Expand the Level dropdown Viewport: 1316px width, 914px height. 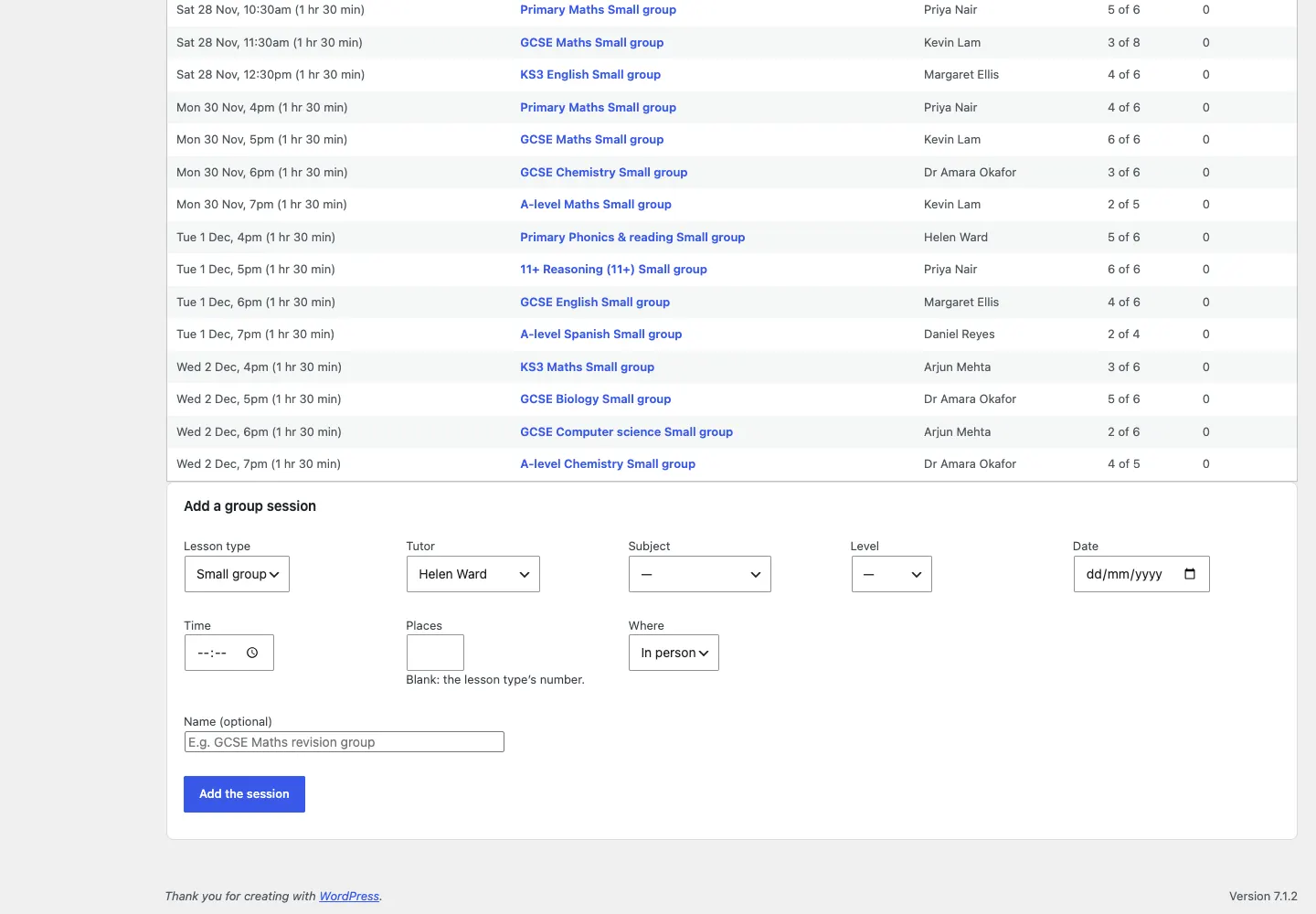coord(892,574)
